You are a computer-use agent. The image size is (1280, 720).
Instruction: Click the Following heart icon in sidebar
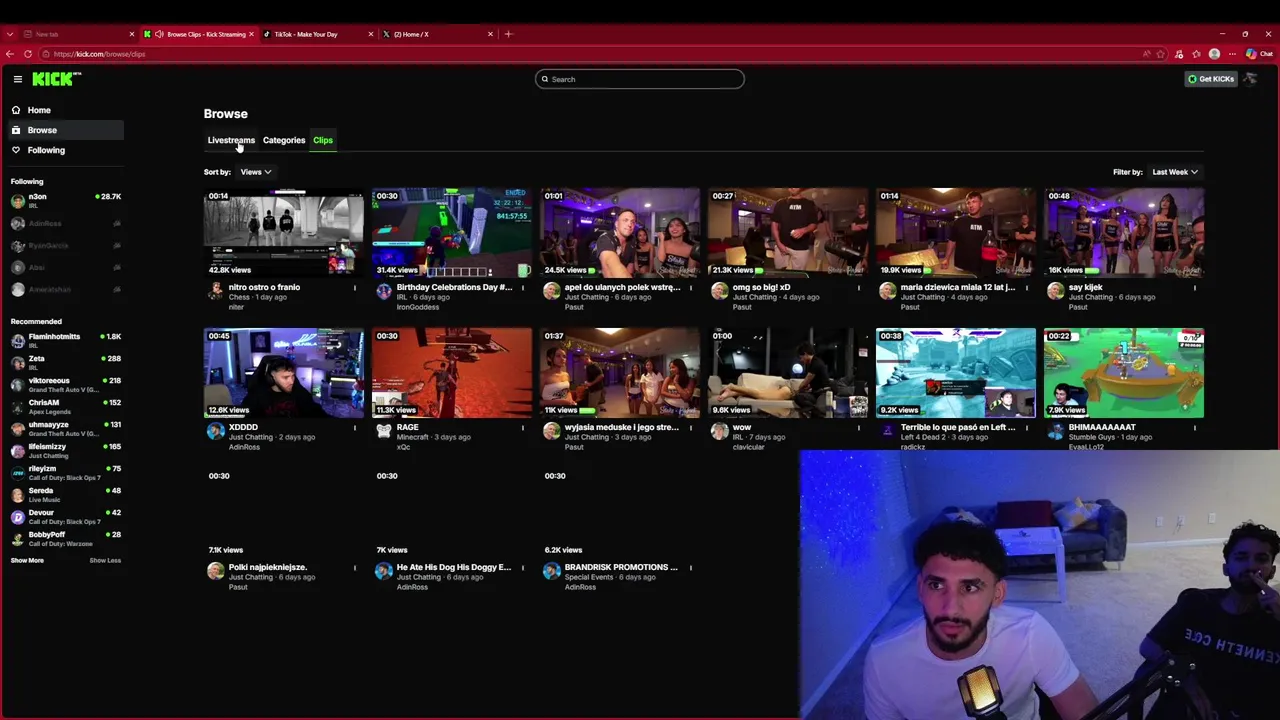point(16,150)
